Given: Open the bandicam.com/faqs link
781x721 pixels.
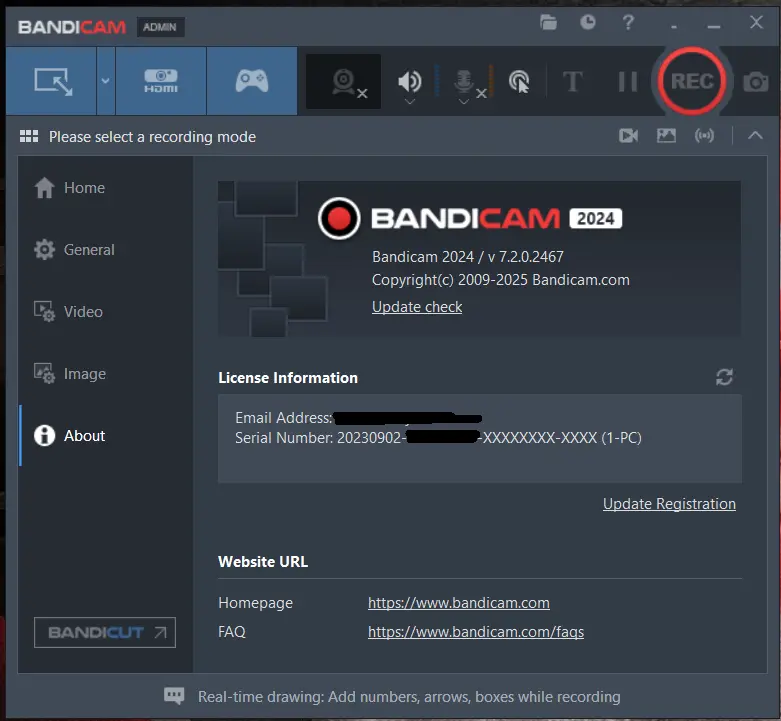Looking at the screenshot, I should click(476, 632).
